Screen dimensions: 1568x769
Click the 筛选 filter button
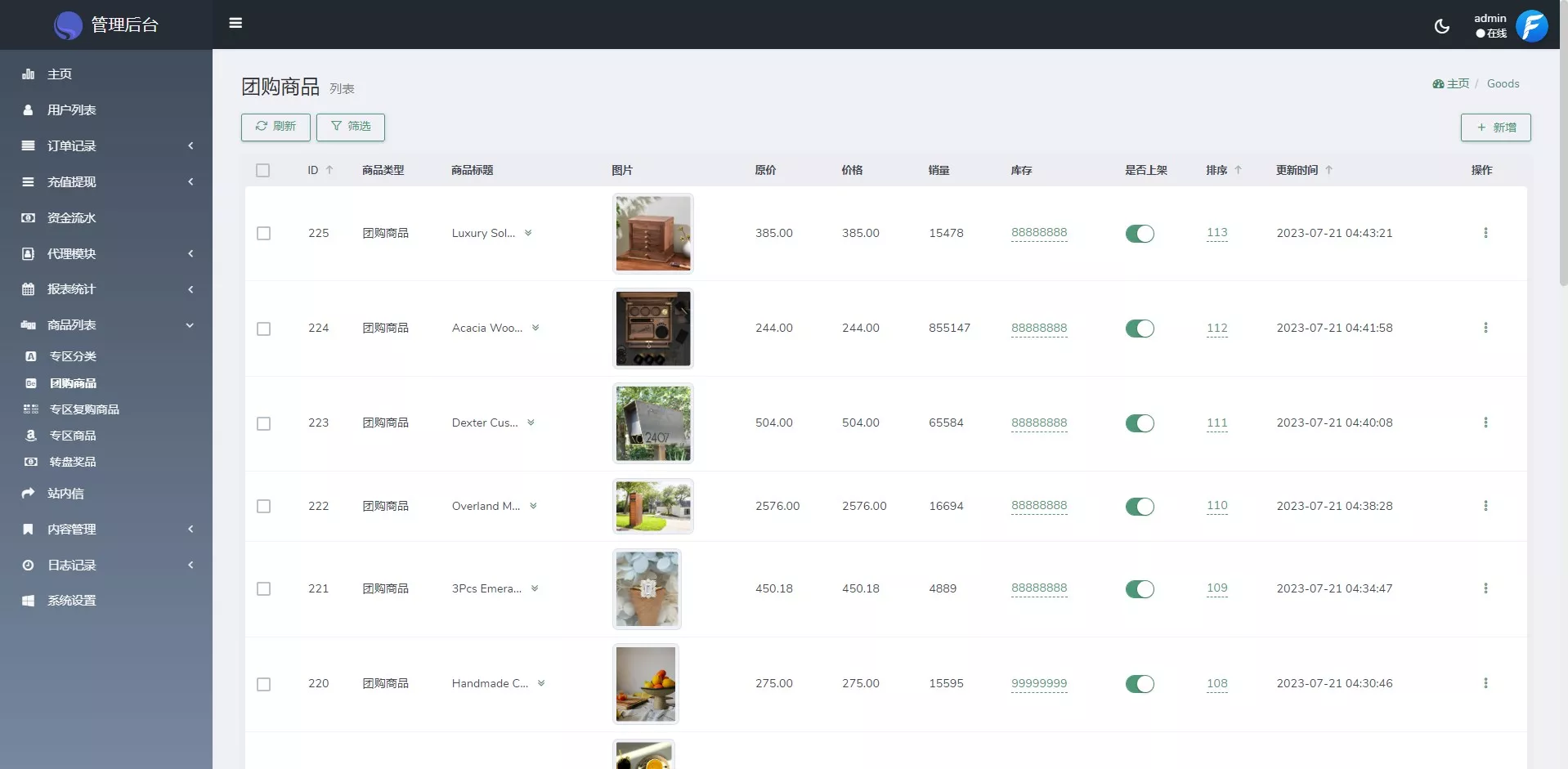click(x=350, y=127)
